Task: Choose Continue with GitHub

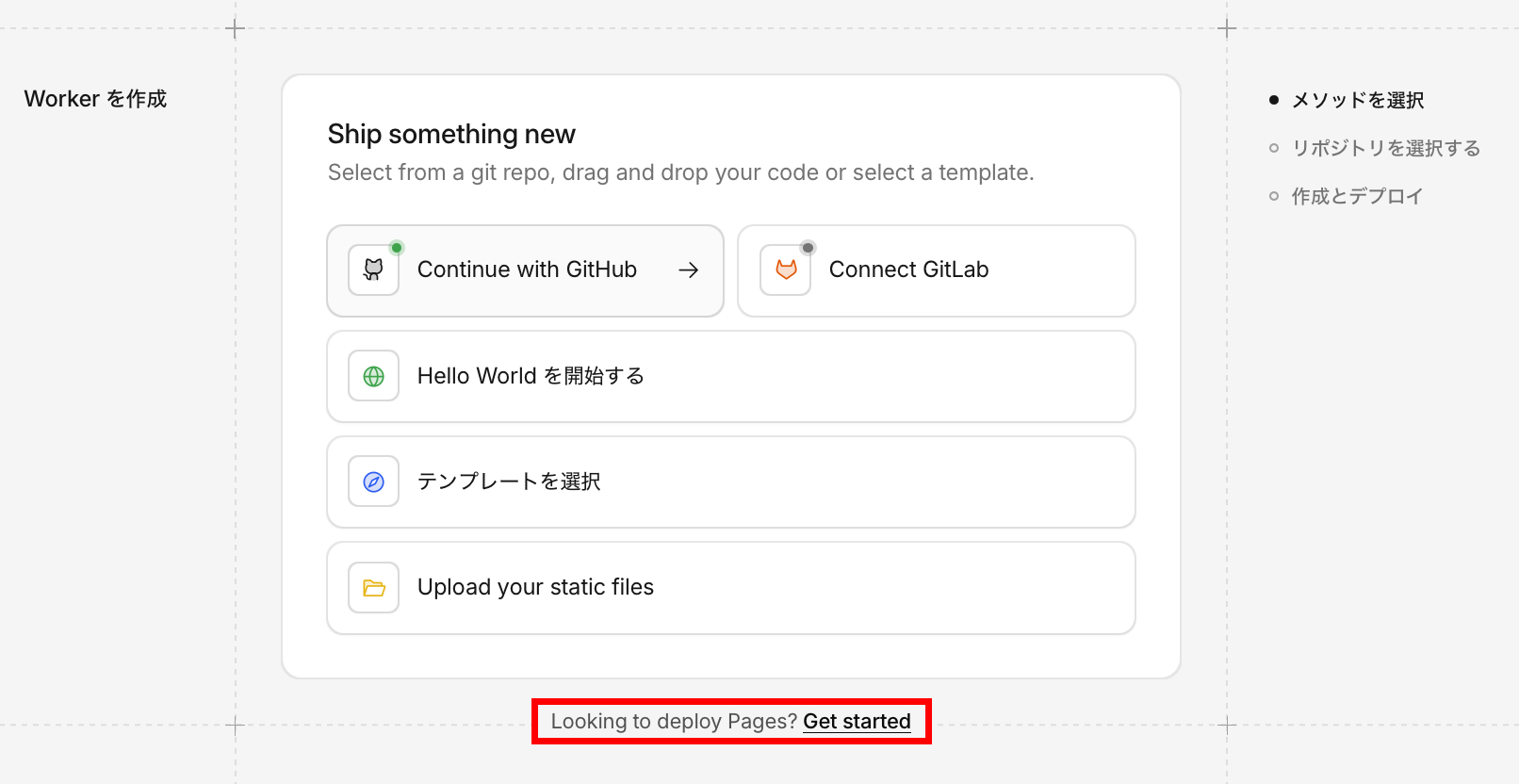Action: click(x=527, y=269)
